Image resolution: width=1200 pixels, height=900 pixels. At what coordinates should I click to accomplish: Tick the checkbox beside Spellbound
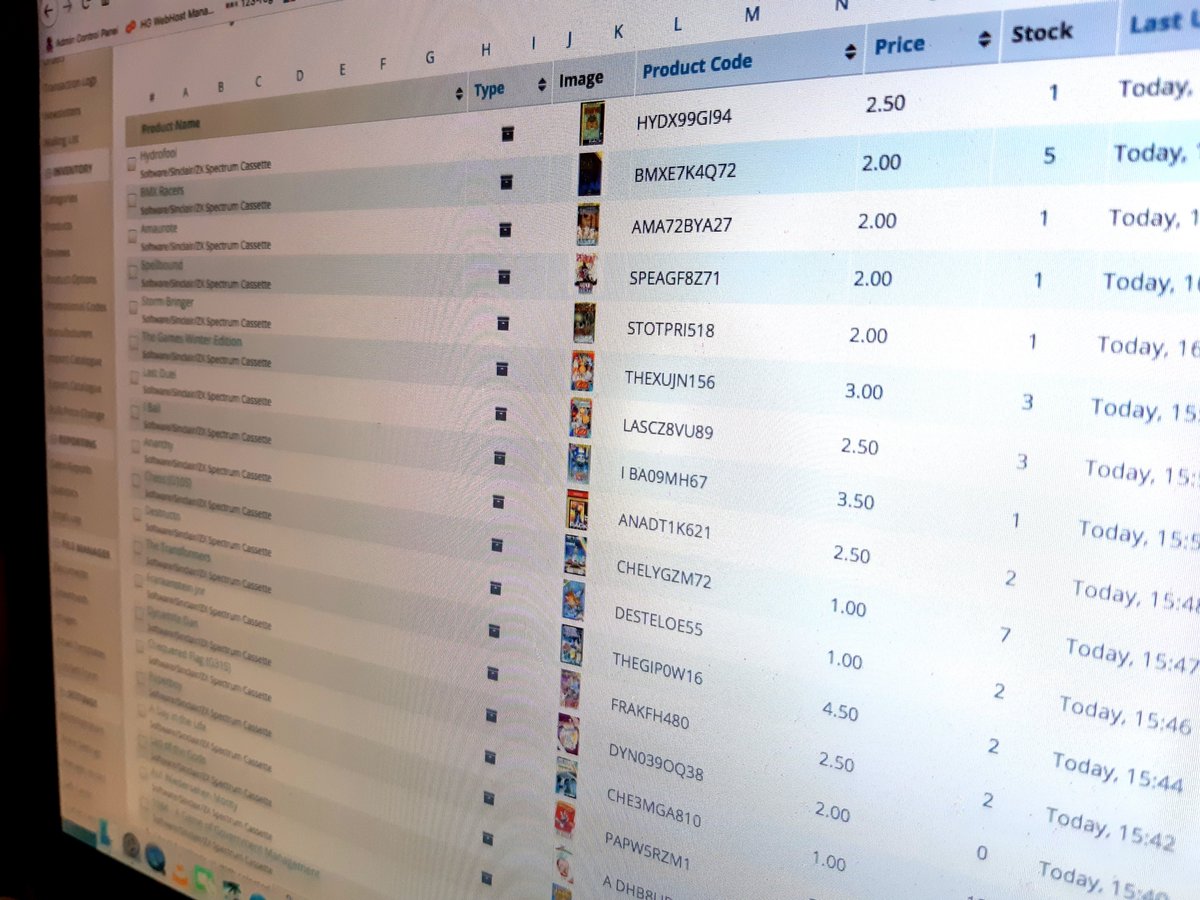[x=134, y=272]
